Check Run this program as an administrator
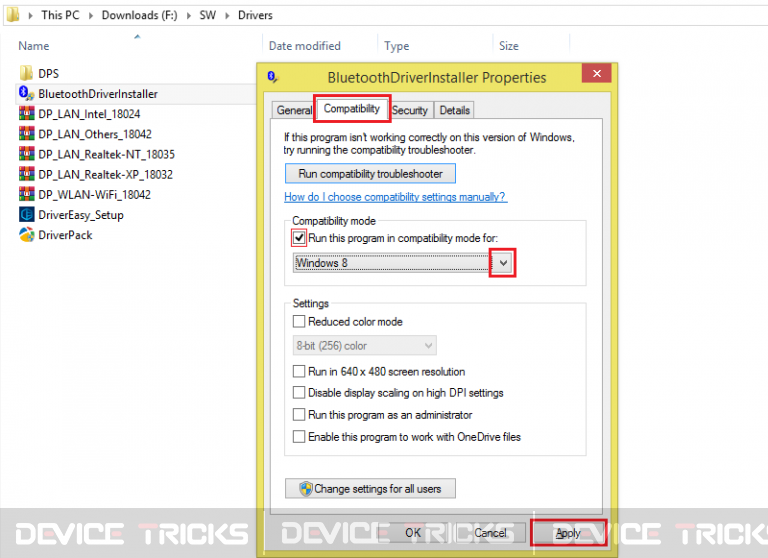768x558 pixels. pyautogui.click(x=299, y=414)
